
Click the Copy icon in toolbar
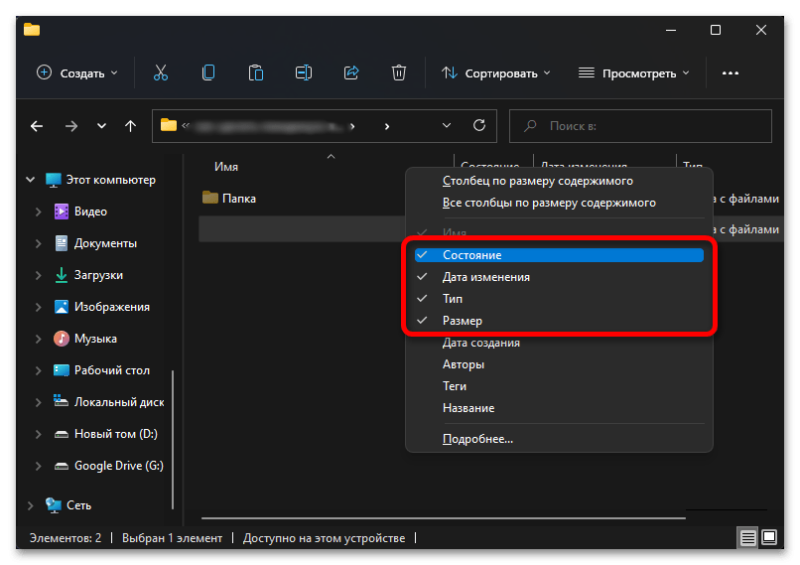tap(208, 73)
